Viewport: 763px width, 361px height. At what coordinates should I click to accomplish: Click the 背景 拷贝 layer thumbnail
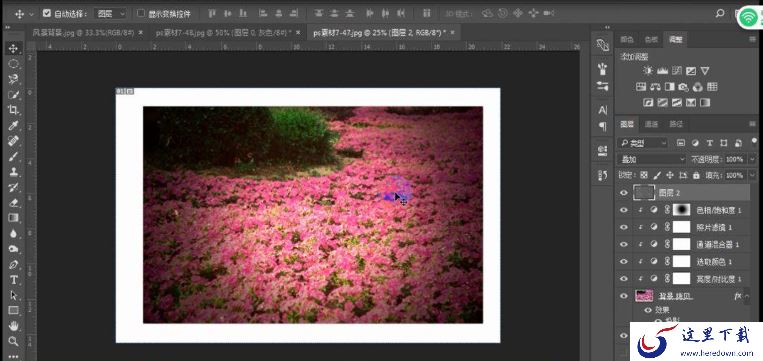[x=644, y=295]
